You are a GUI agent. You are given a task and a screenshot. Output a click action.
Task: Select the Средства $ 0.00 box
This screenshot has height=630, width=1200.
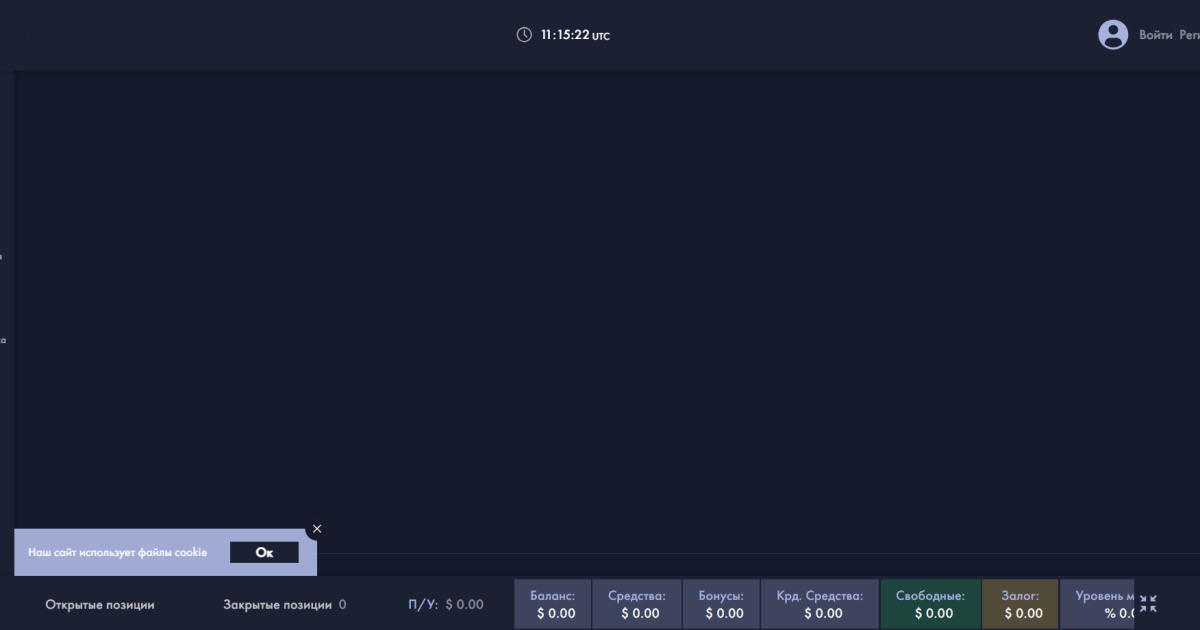pyautogui.click(x=637, y=604)
